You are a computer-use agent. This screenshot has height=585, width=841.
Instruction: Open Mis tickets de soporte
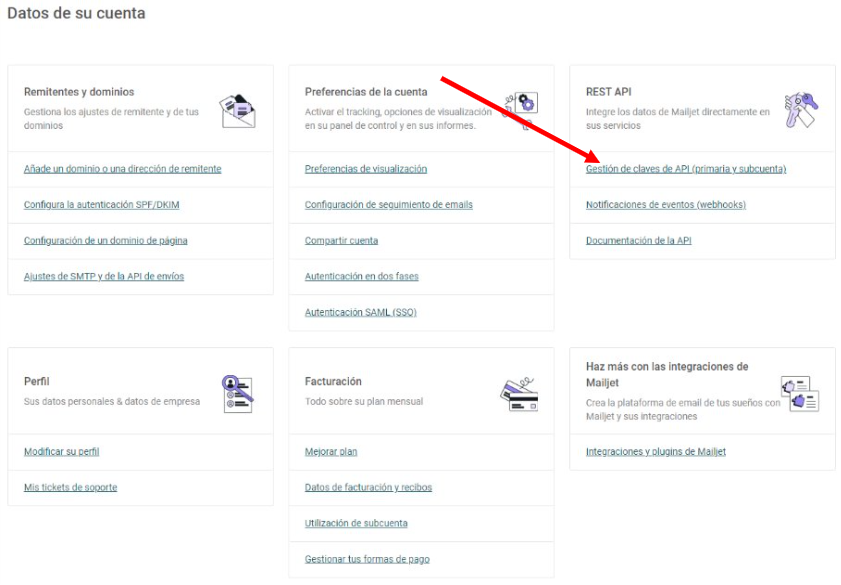(70, 487)
